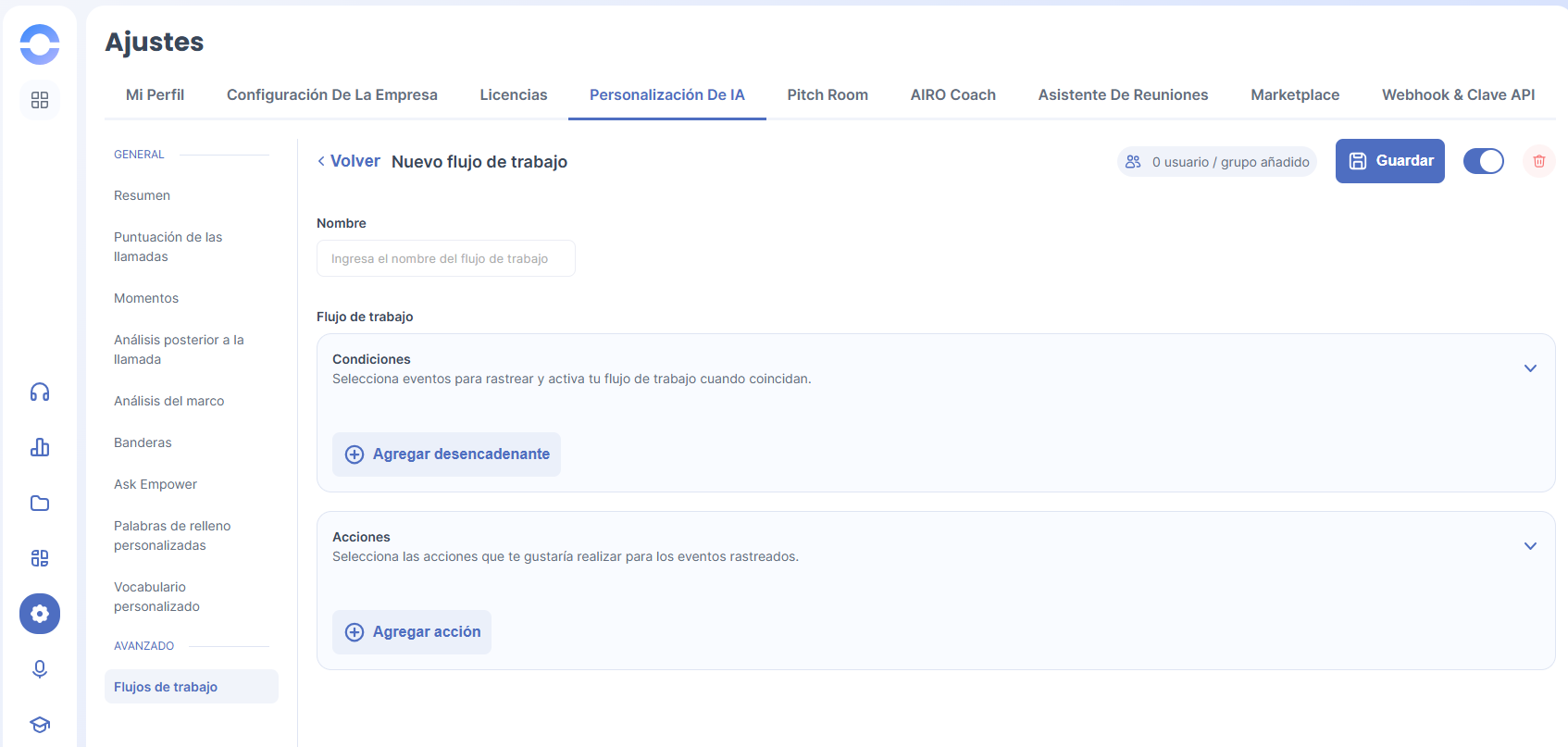
Task: Collapse the Condiciones section chevron
Action: pyautogui.click(x=1530, y=368)
